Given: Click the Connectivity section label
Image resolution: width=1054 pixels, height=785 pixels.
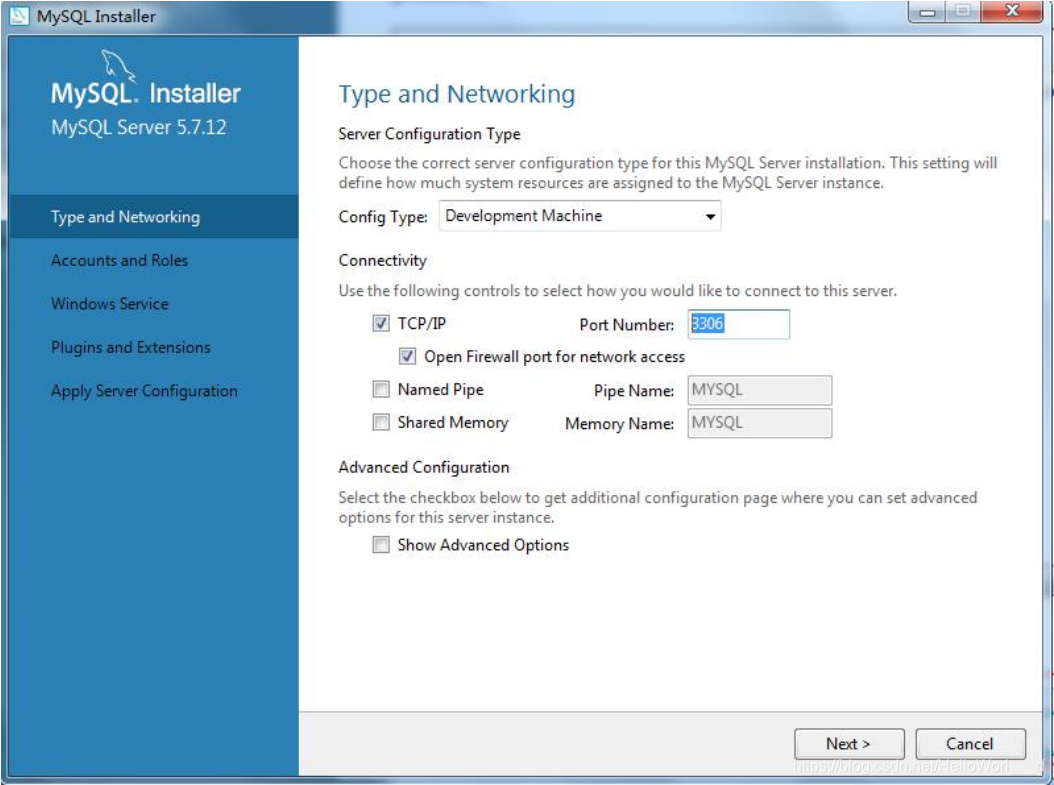Looking at the screenshot, I should 382,261.
